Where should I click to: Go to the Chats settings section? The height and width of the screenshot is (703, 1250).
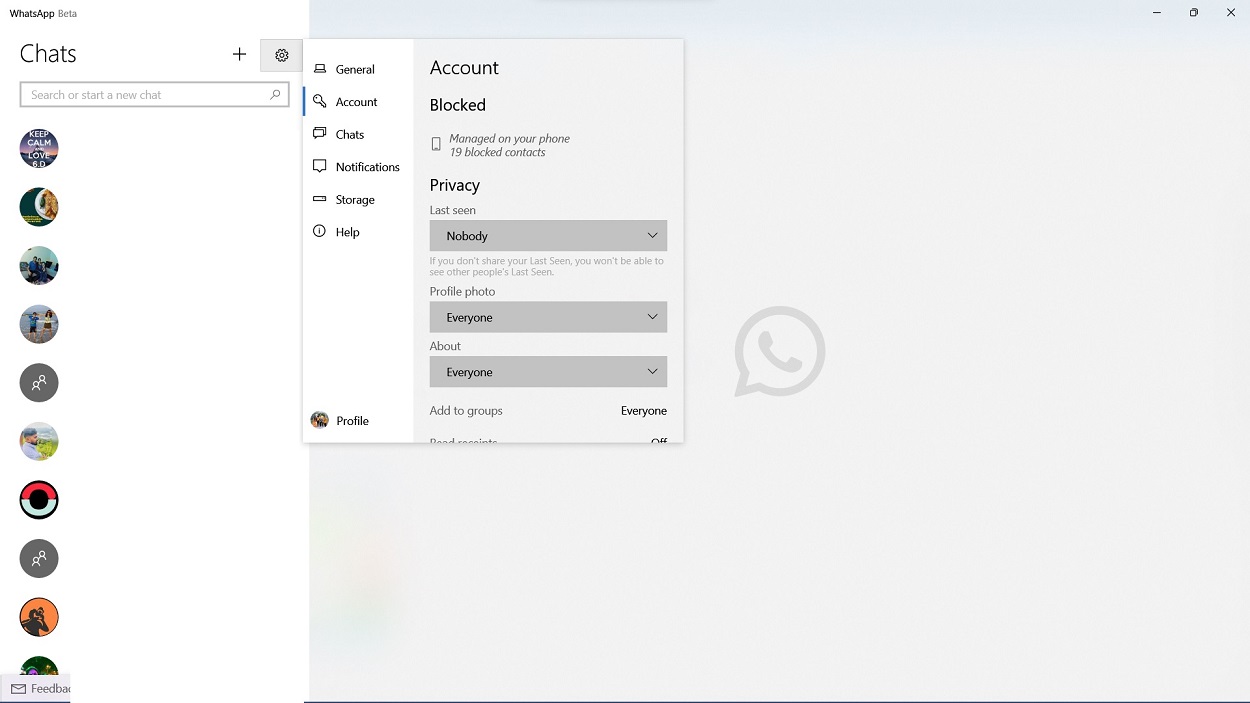pos(358,134)
